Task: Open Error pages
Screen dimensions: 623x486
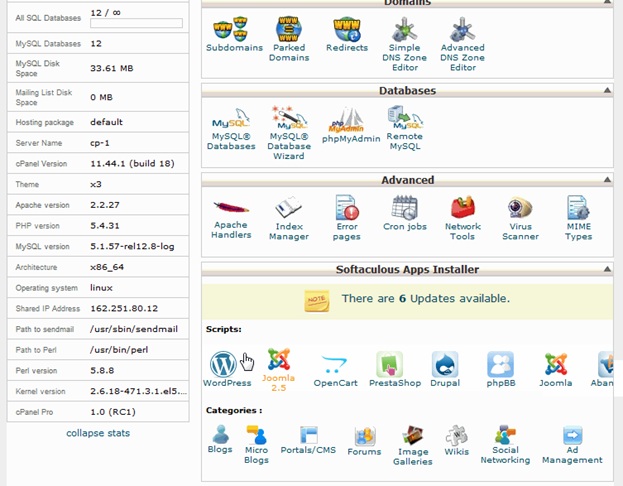Action: [347, 218]
